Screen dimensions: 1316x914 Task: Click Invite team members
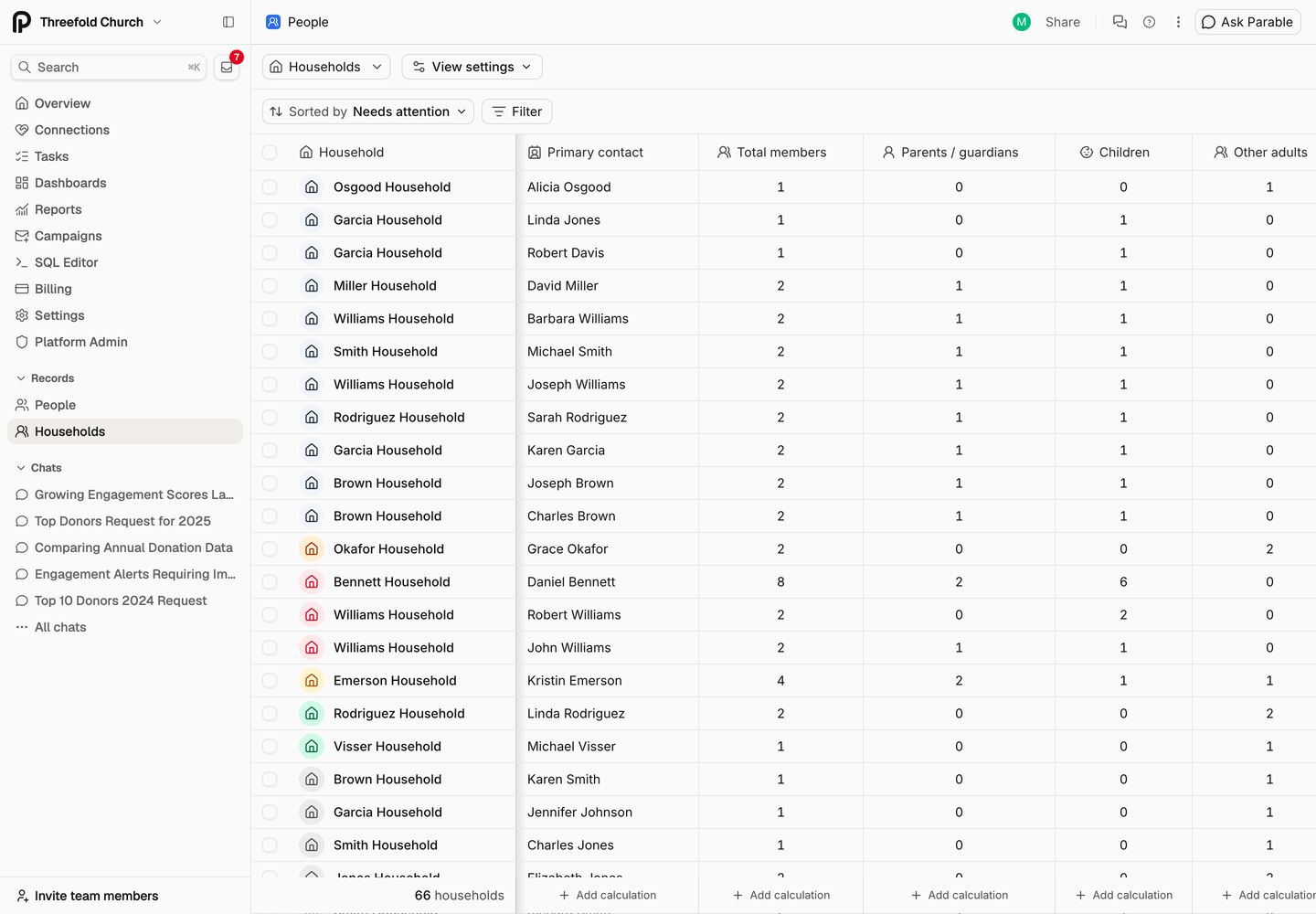[88, 896]
